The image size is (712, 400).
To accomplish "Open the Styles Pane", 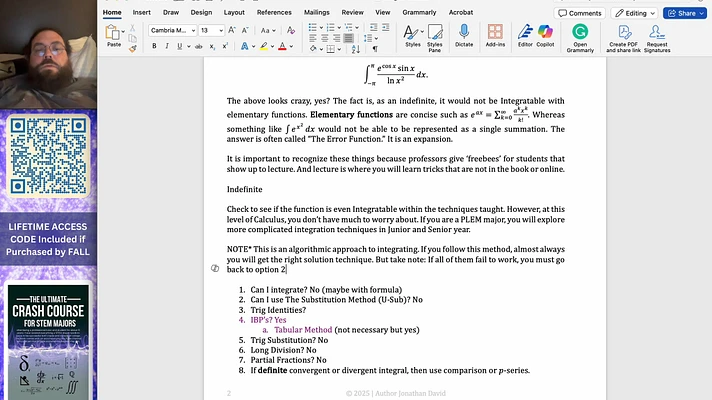I will 435,38.
